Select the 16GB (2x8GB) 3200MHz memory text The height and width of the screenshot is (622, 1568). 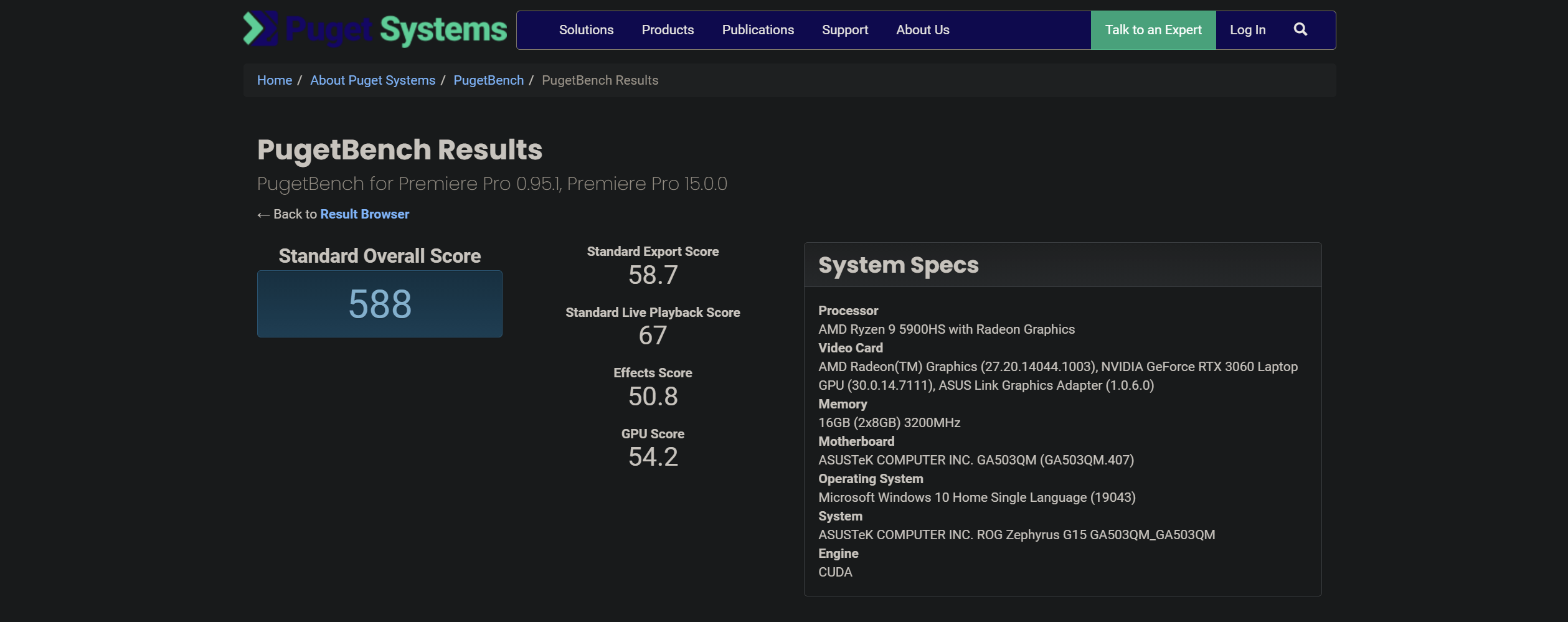pos(889,423)
